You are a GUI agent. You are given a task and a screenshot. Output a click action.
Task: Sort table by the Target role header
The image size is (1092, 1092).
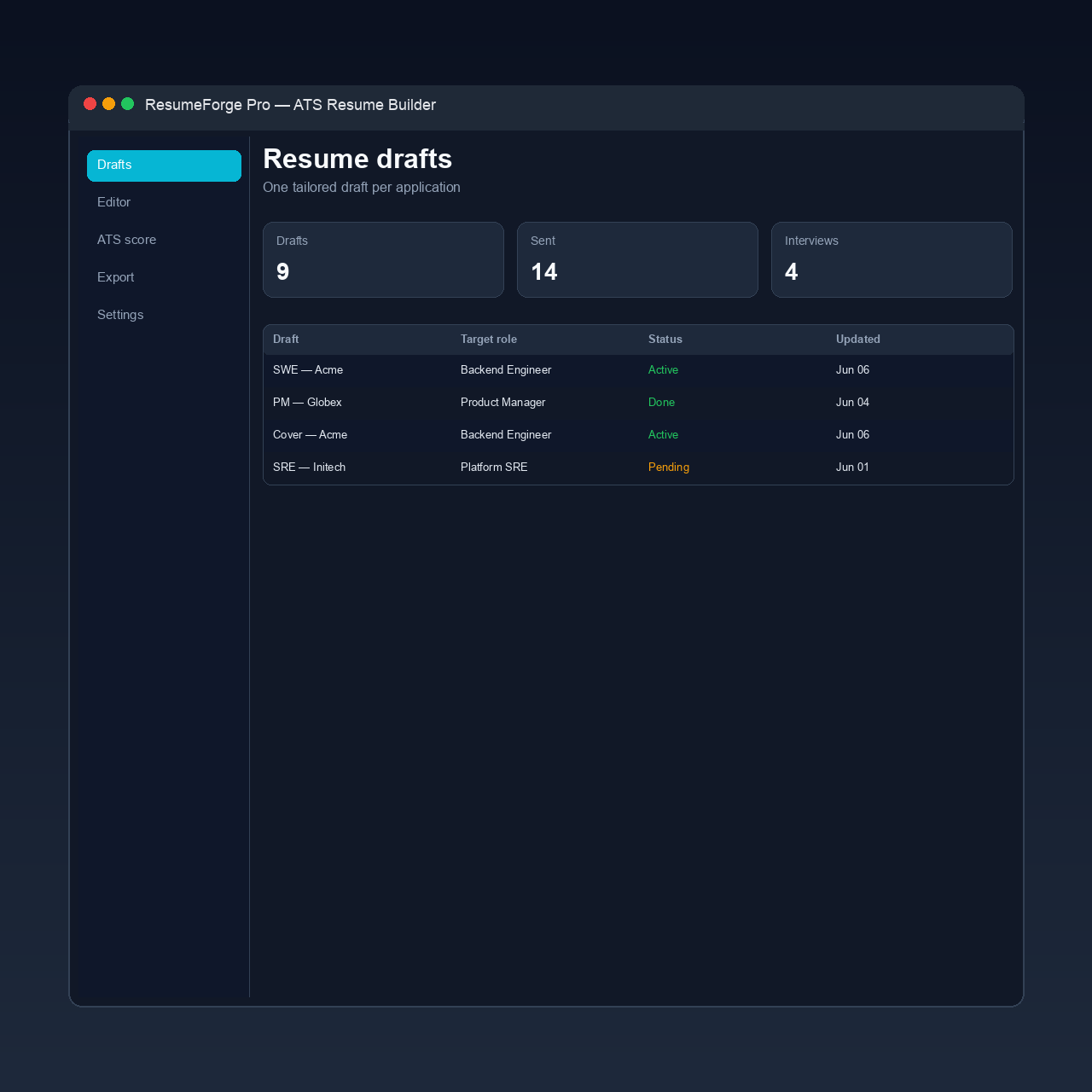click(x=489, y=340)
